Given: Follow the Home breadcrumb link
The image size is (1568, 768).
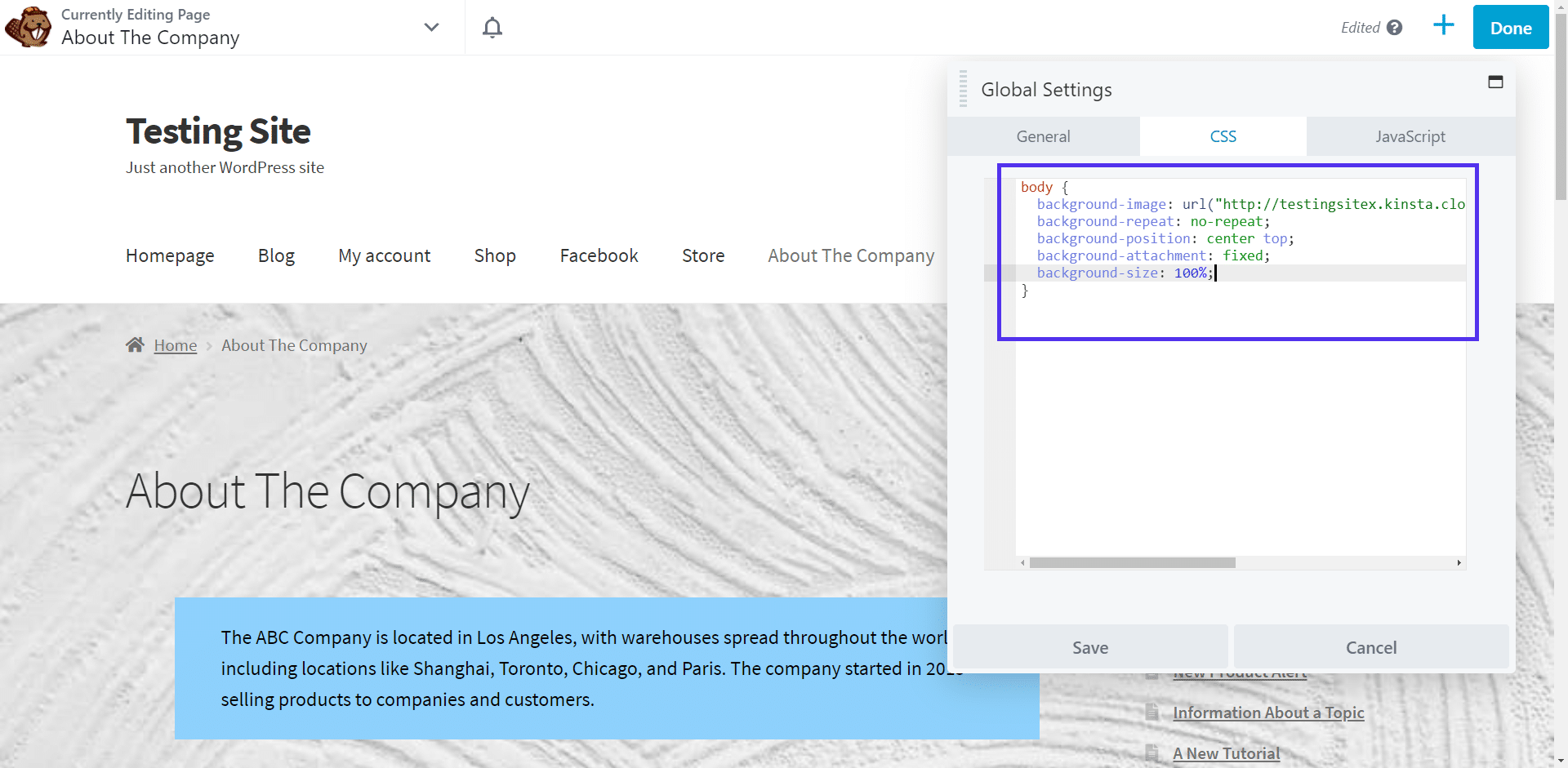Looking at the screenshot, I should pyautogui.click(x=175, y=344).
